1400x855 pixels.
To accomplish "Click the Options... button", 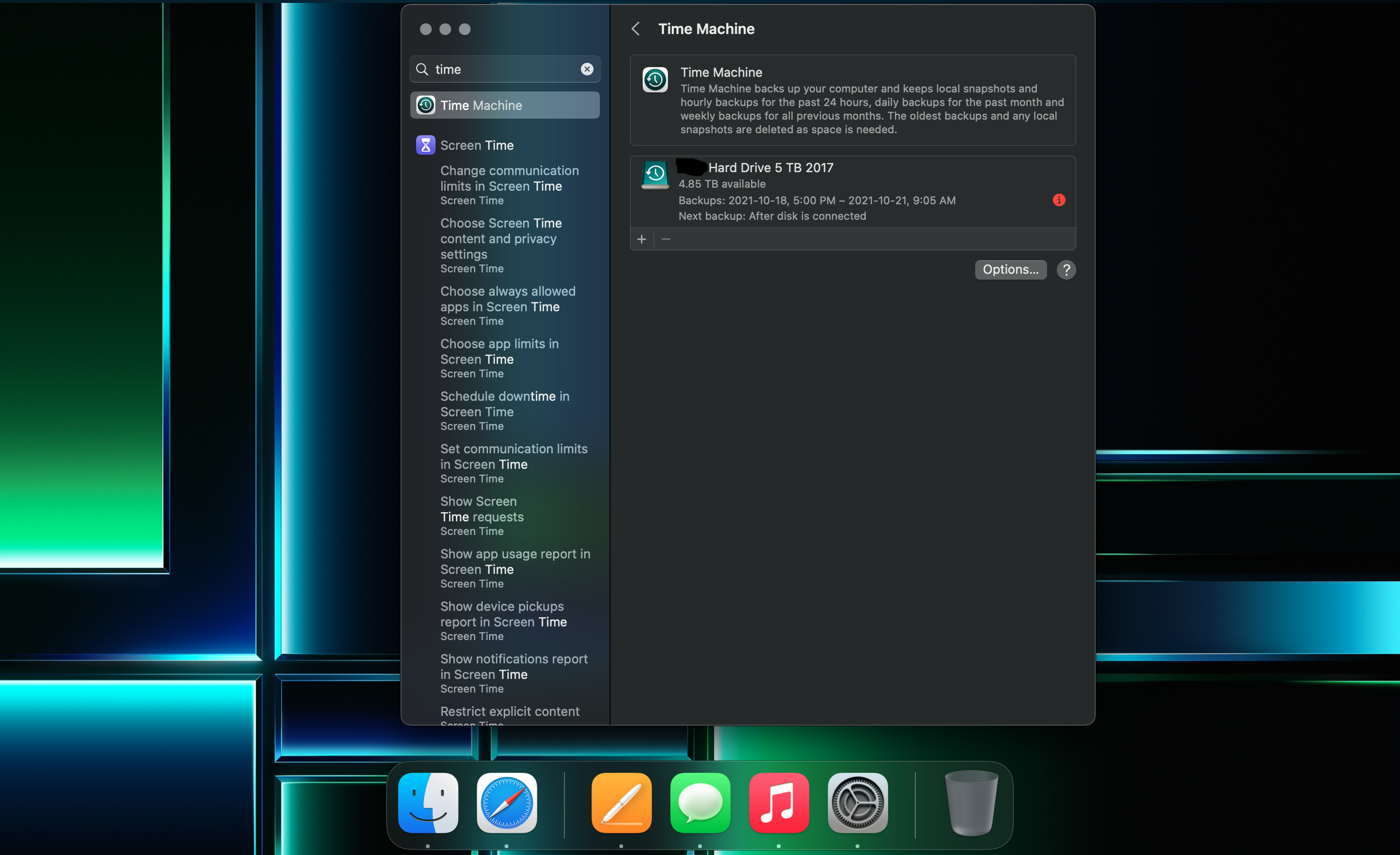I will pyautogui.click(x=1010, y=269).
